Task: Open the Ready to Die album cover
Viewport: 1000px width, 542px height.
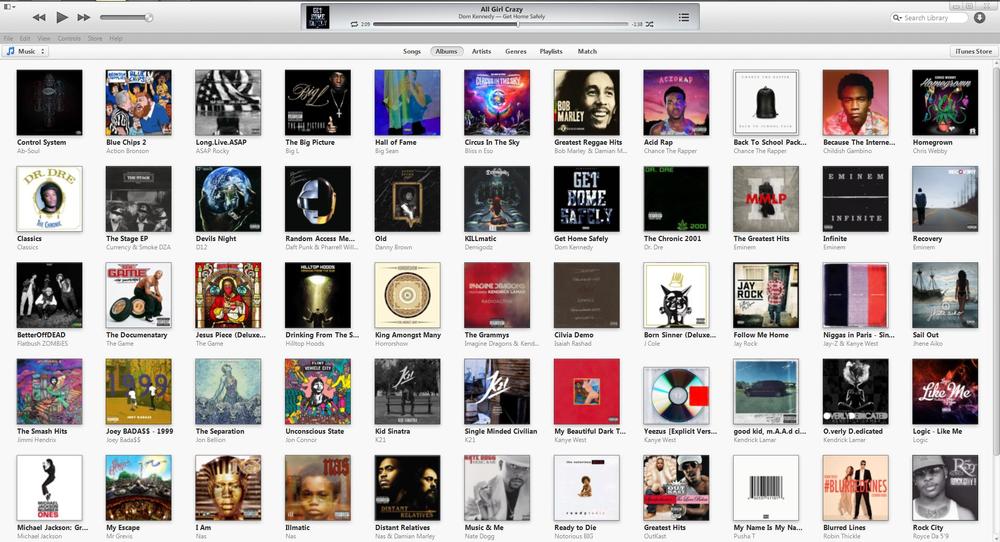Action: (587, 488)
